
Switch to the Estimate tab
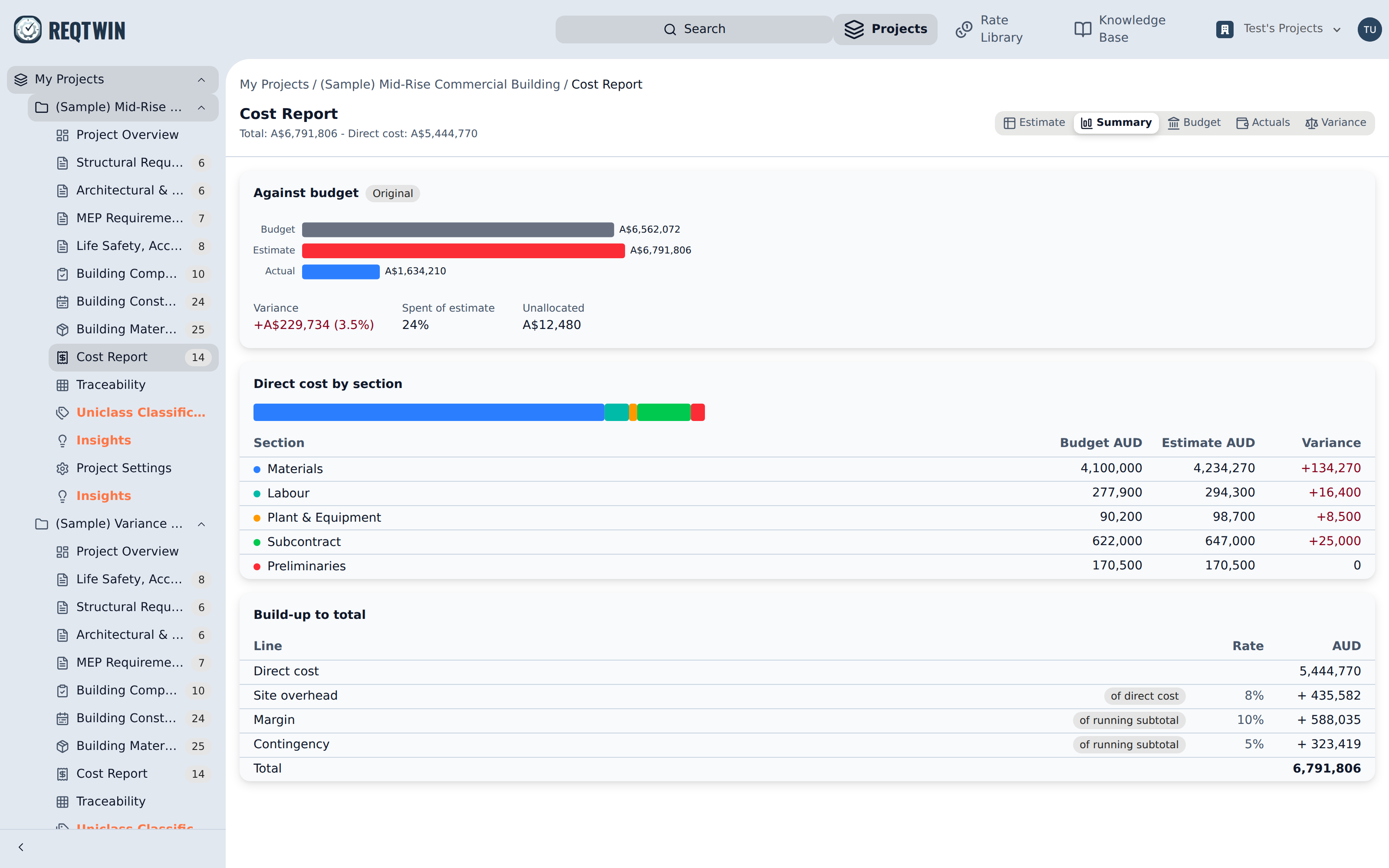click(x=1034, y=123)
